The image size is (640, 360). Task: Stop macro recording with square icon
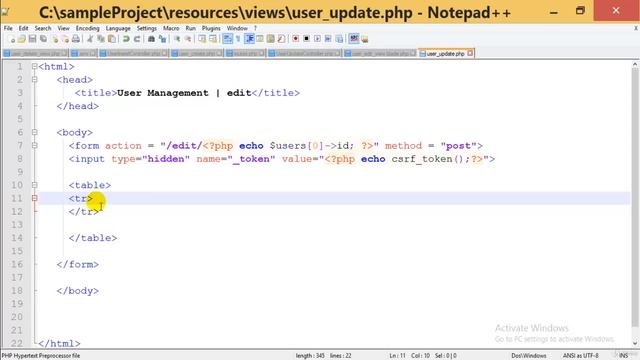point(307,39)
